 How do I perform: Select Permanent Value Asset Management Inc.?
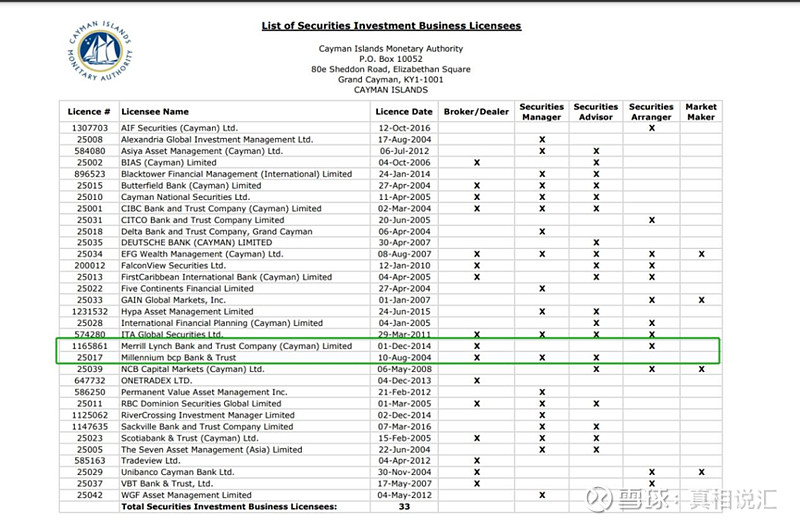click(204, 392)
